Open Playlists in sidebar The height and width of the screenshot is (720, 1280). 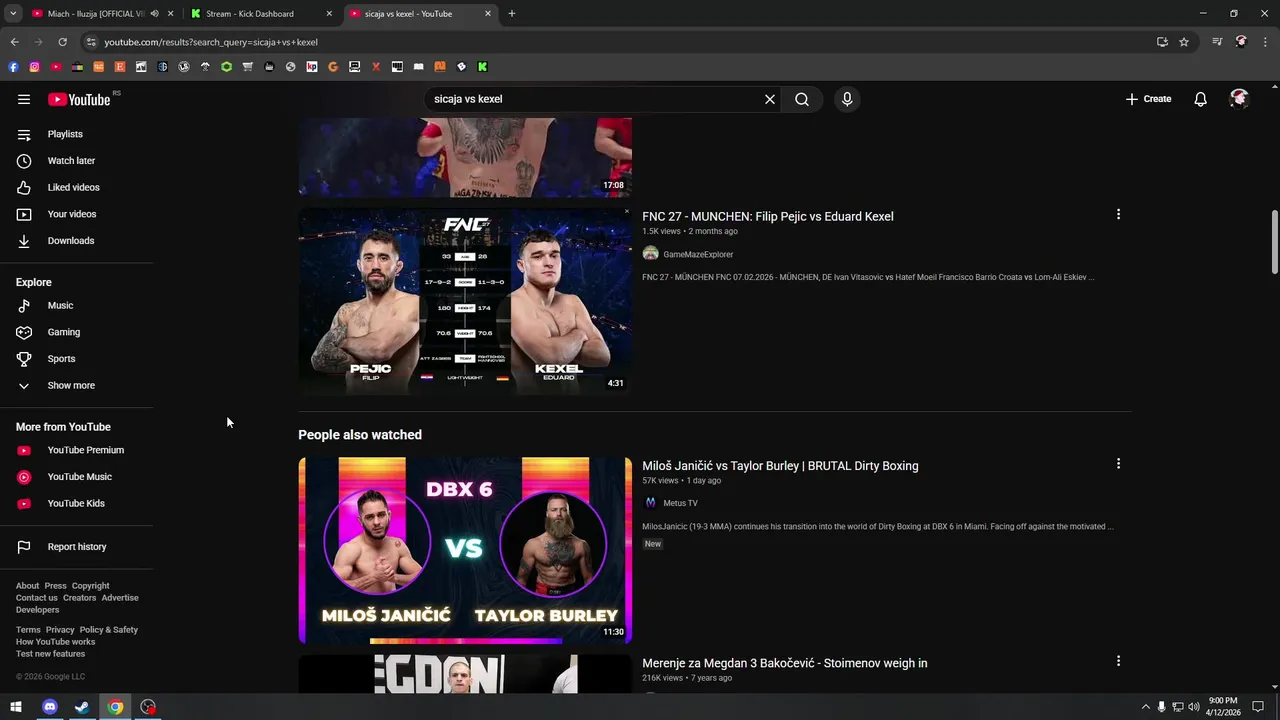point(65,134)
